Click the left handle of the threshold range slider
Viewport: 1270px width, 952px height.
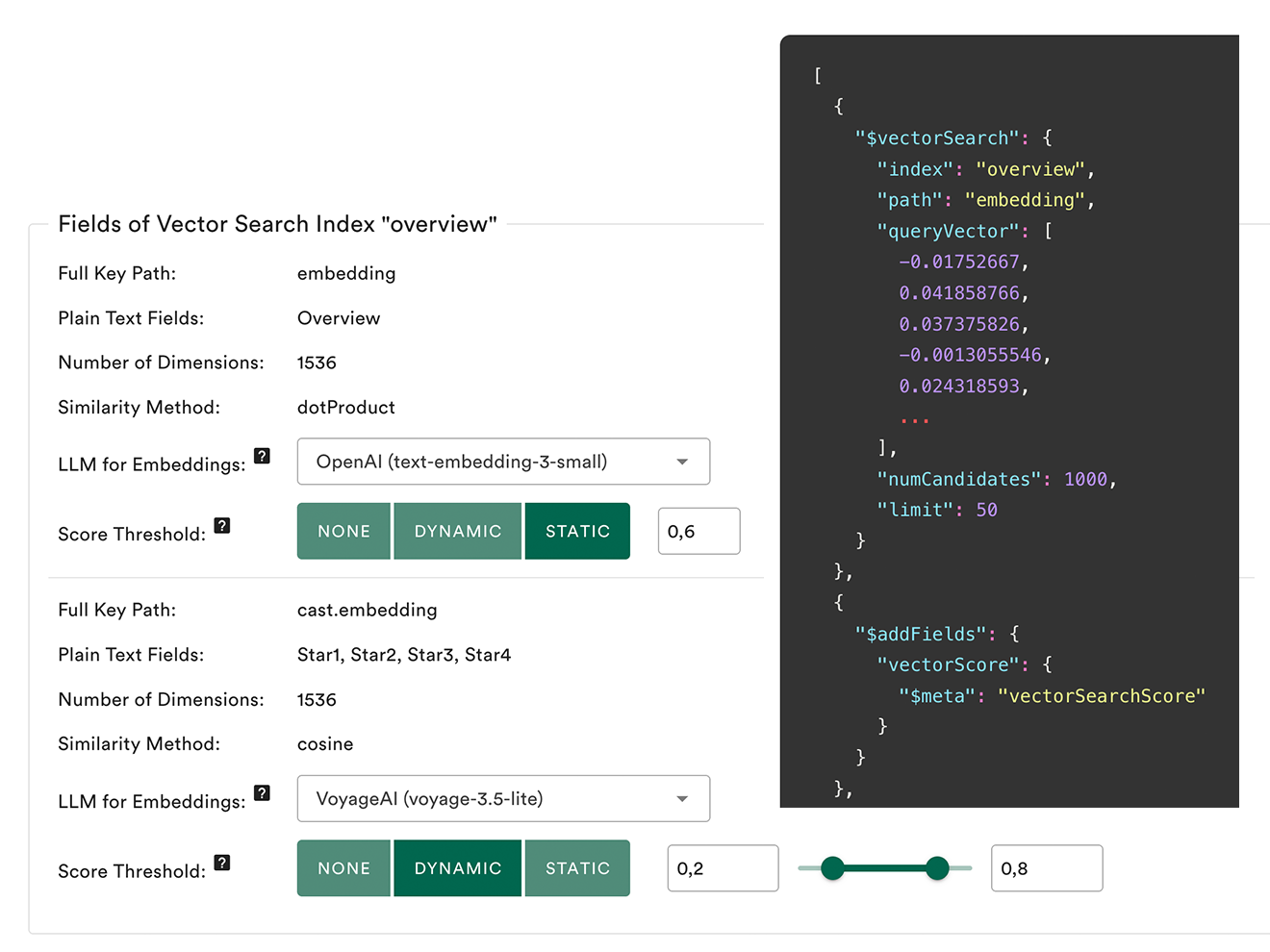click(833, 868)
